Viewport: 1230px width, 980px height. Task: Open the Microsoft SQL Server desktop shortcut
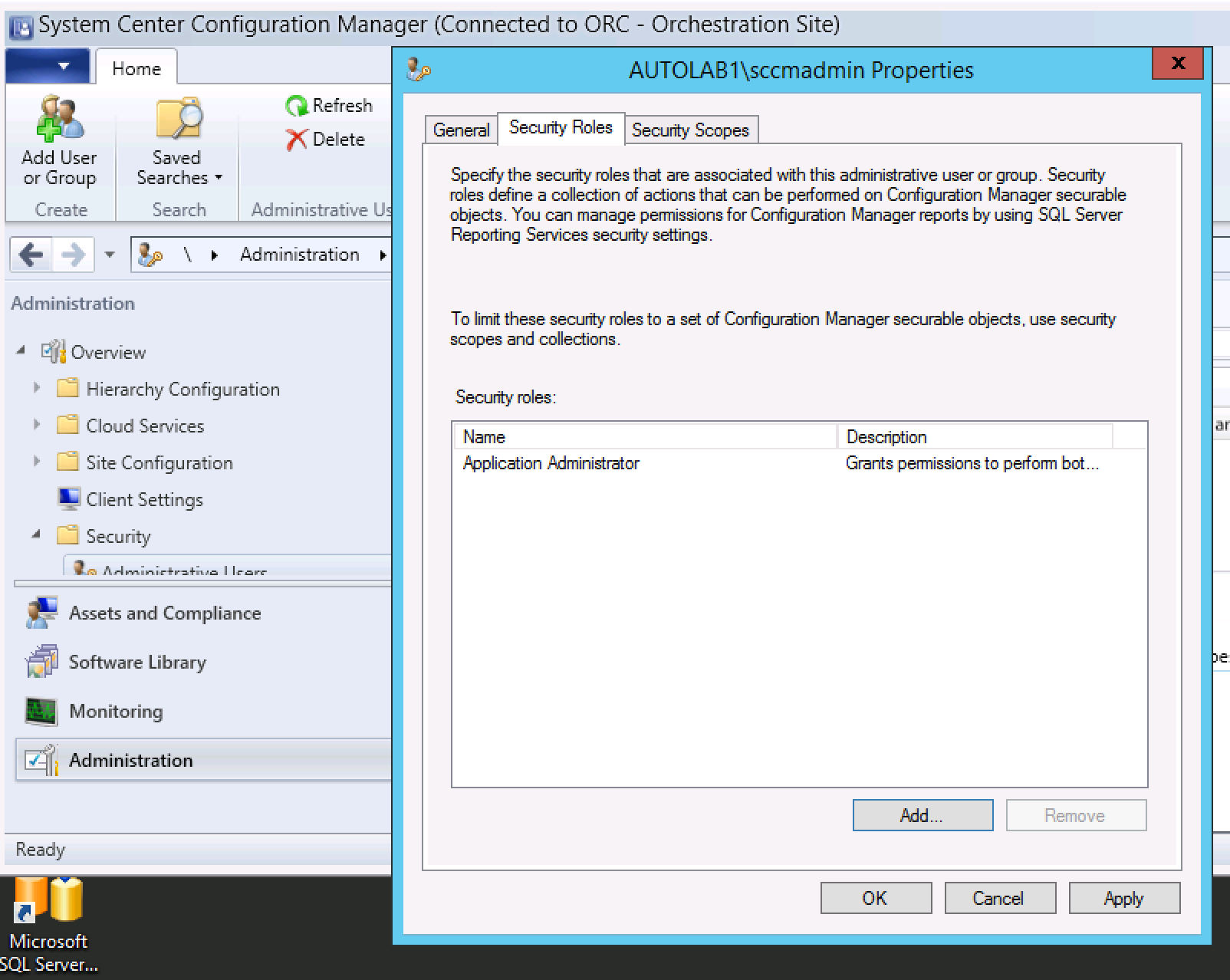(48, 926)
